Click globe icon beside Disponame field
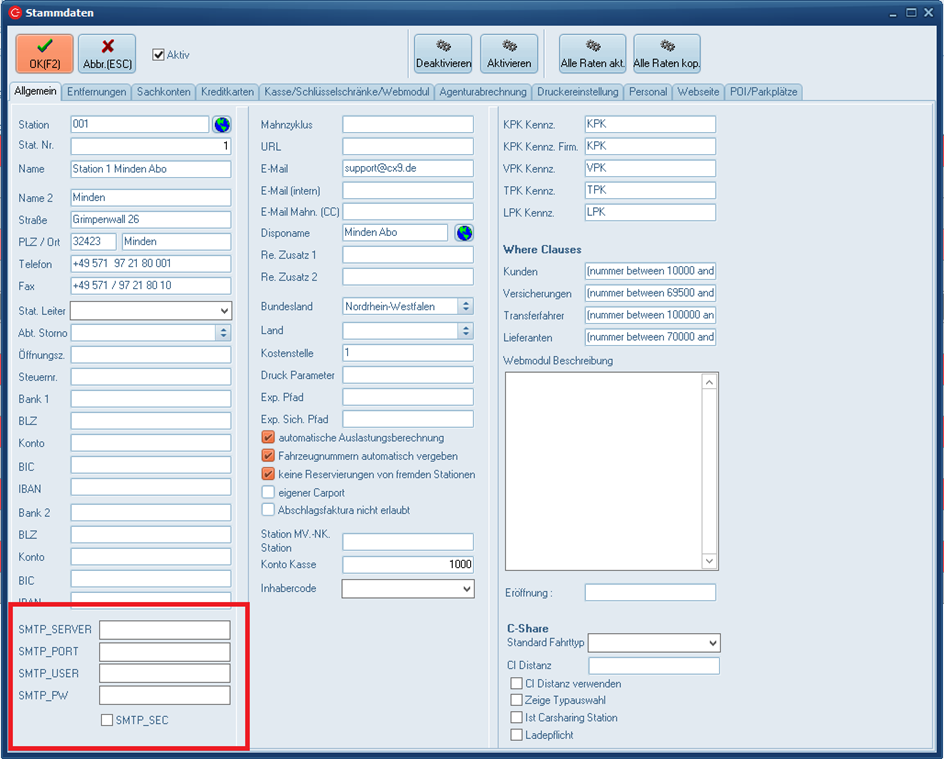The height and width of the screenshot is (759, 944). [x=464, y=232]
